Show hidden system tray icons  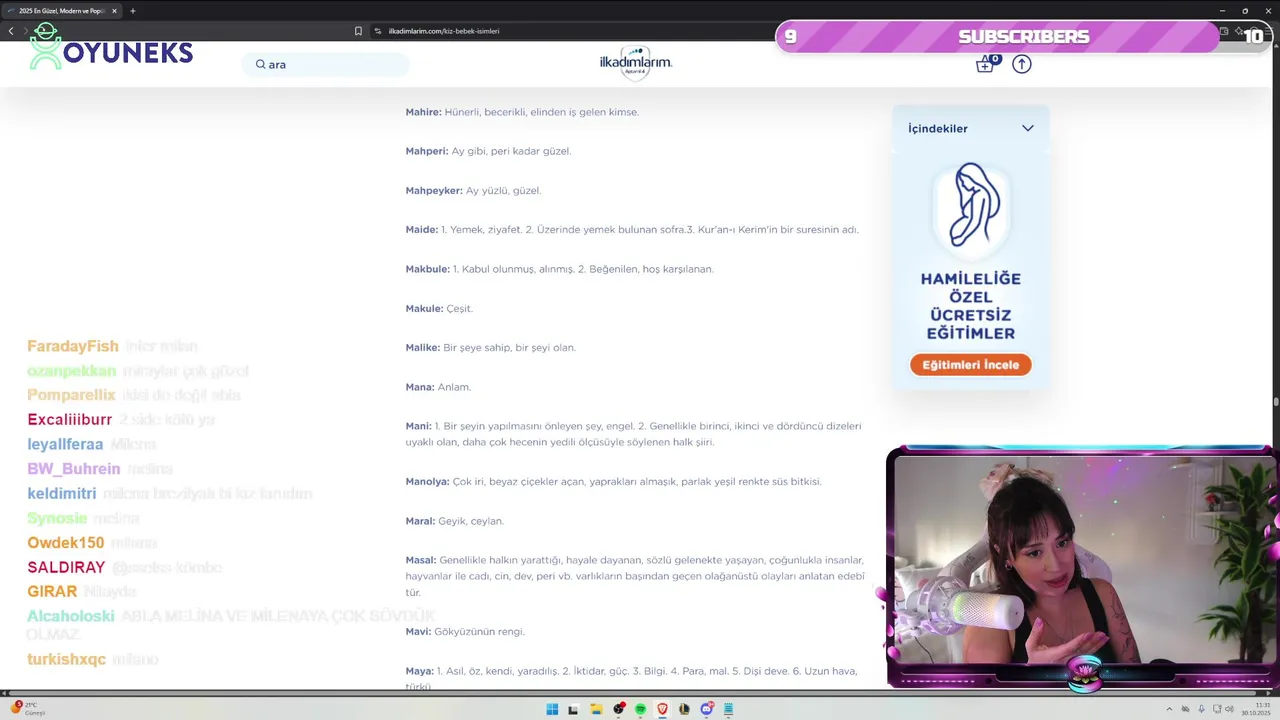1169,709
